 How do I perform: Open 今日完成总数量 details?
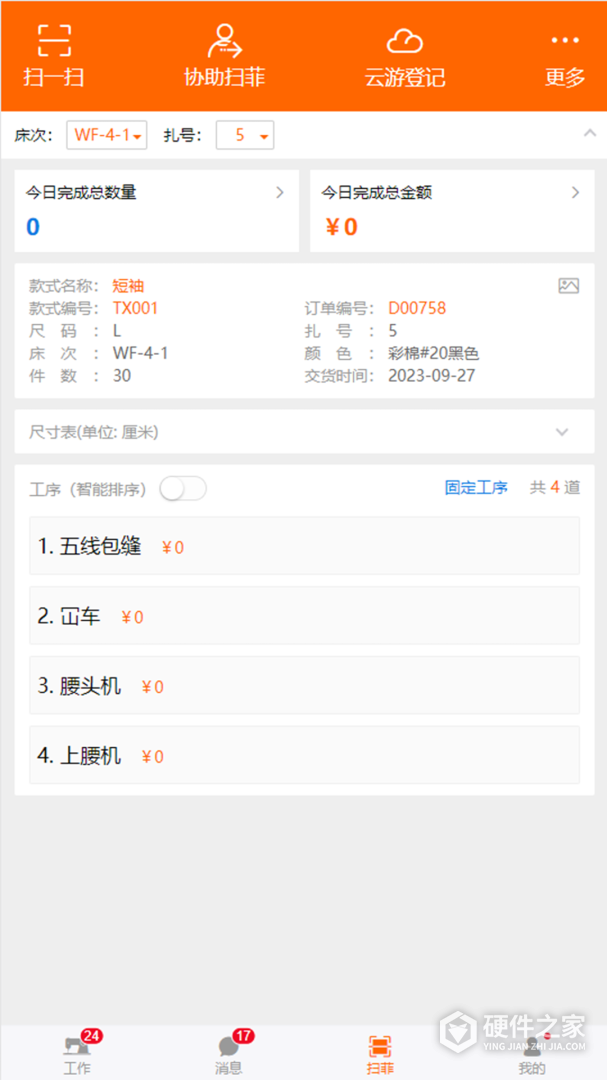156,210
